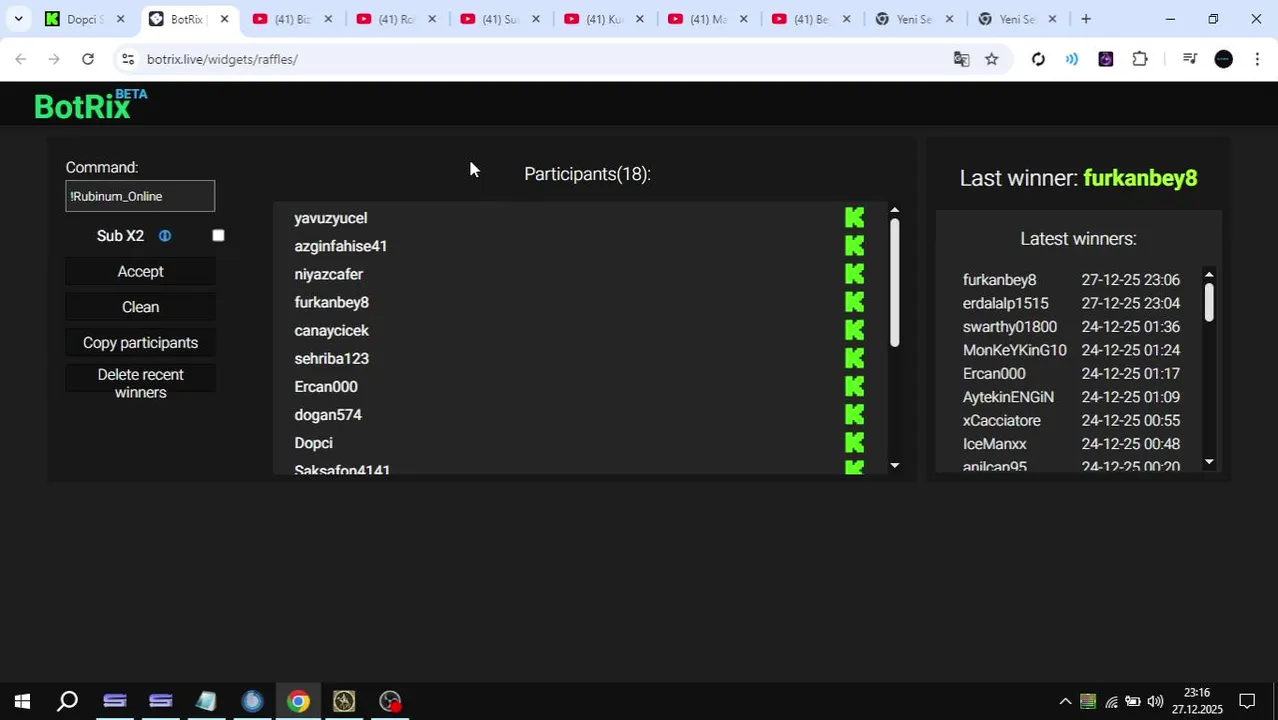Click the Kick icon beside sehriba123

pyautogui.click(x=854, y=358)
